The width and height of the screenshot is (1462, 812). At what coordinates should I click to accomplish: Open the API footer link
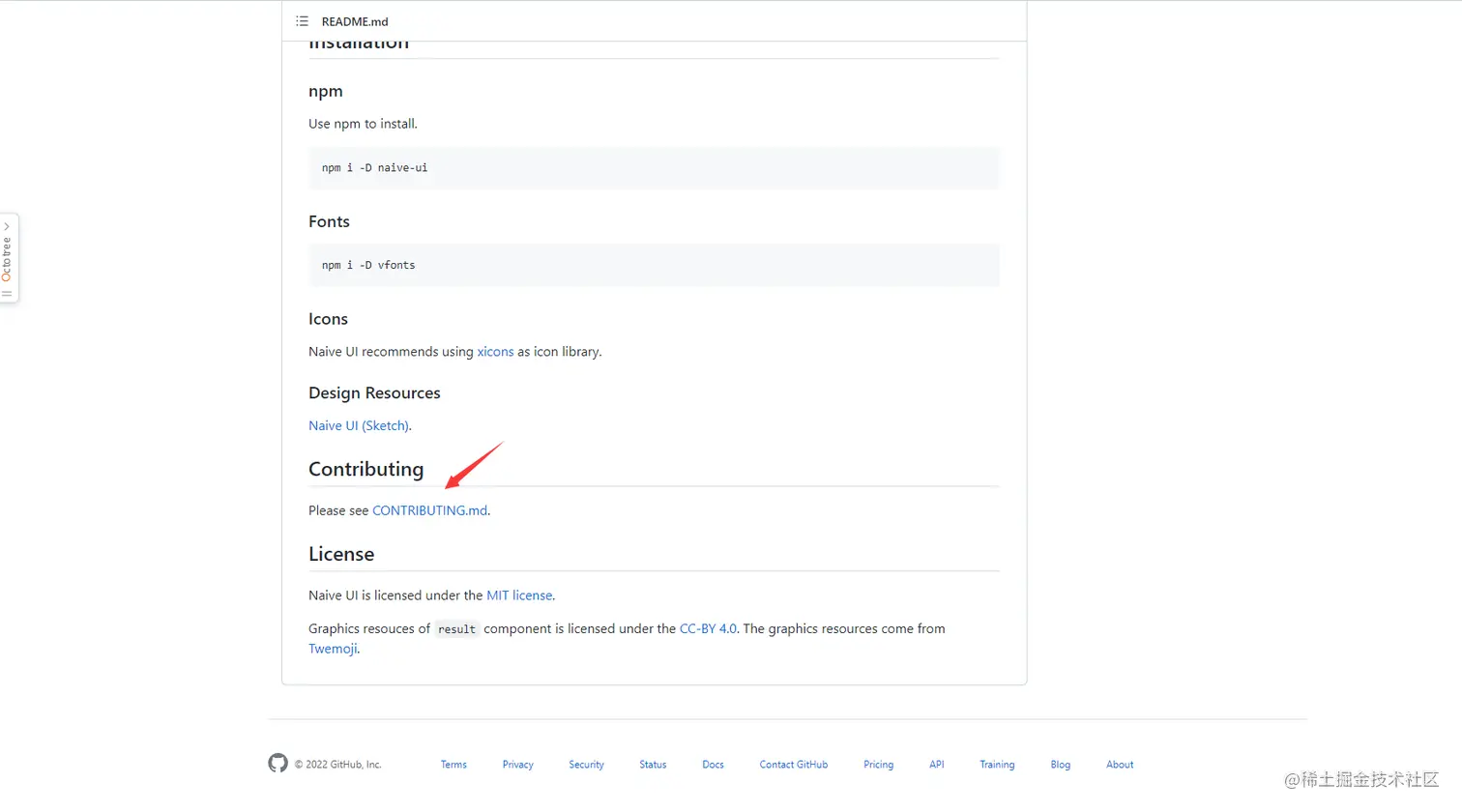click(x=937, y=765)
